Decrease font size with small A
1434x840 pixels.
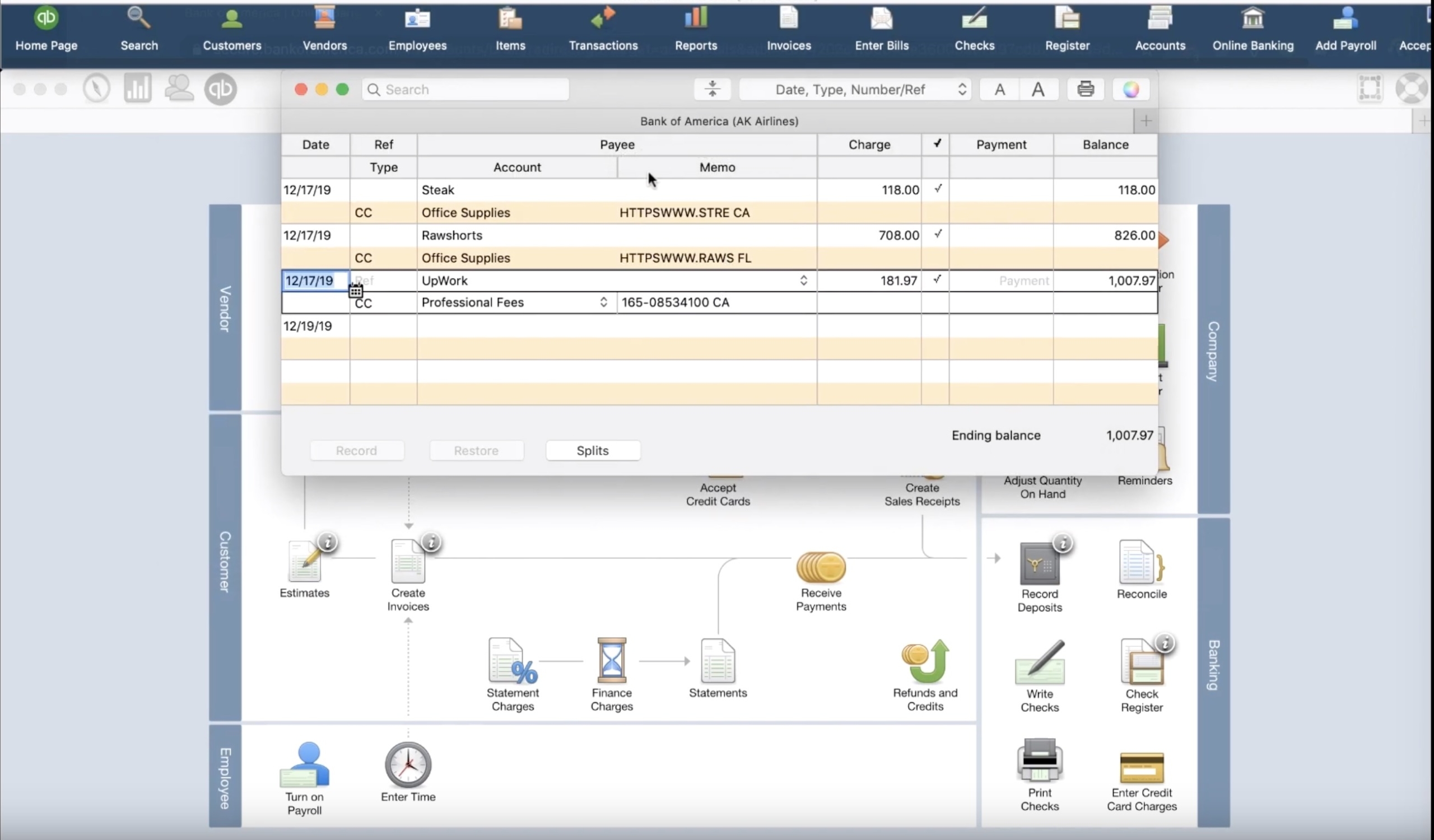point(999,89)
